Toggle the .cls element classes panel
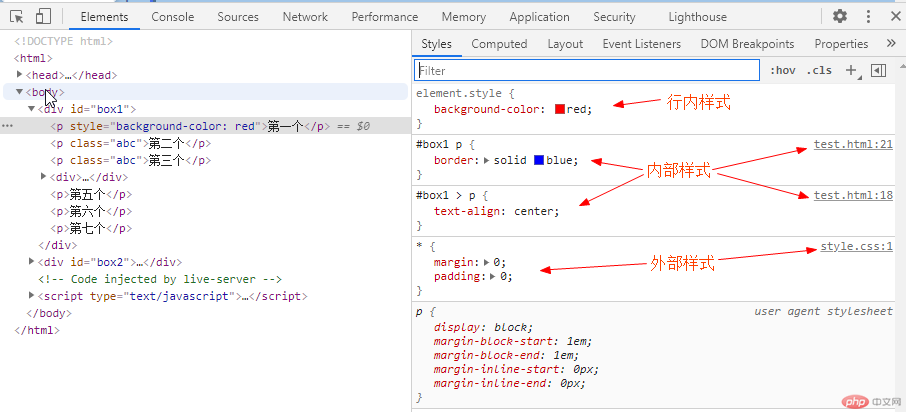 (x=819, y=70)
